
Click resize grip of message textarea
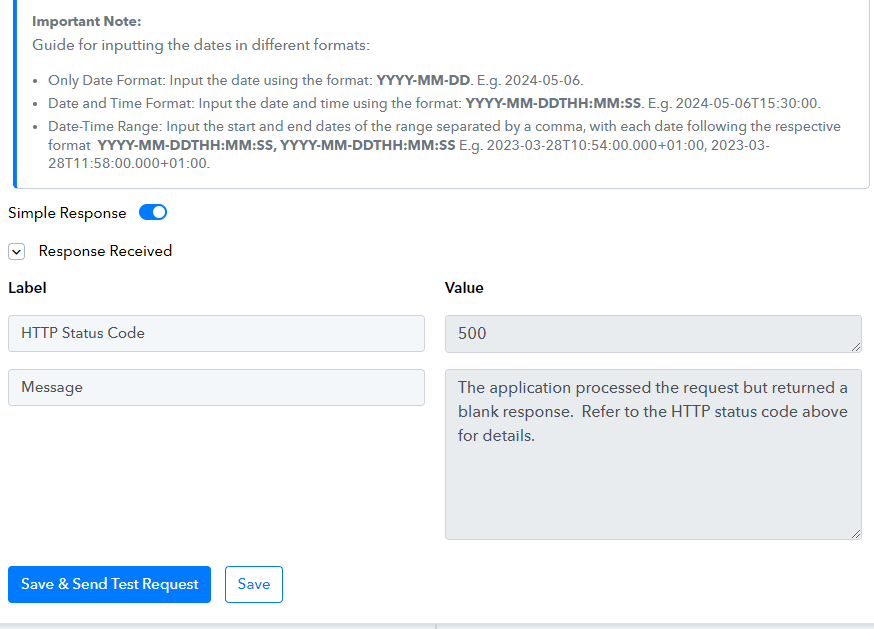click(856, 534)
